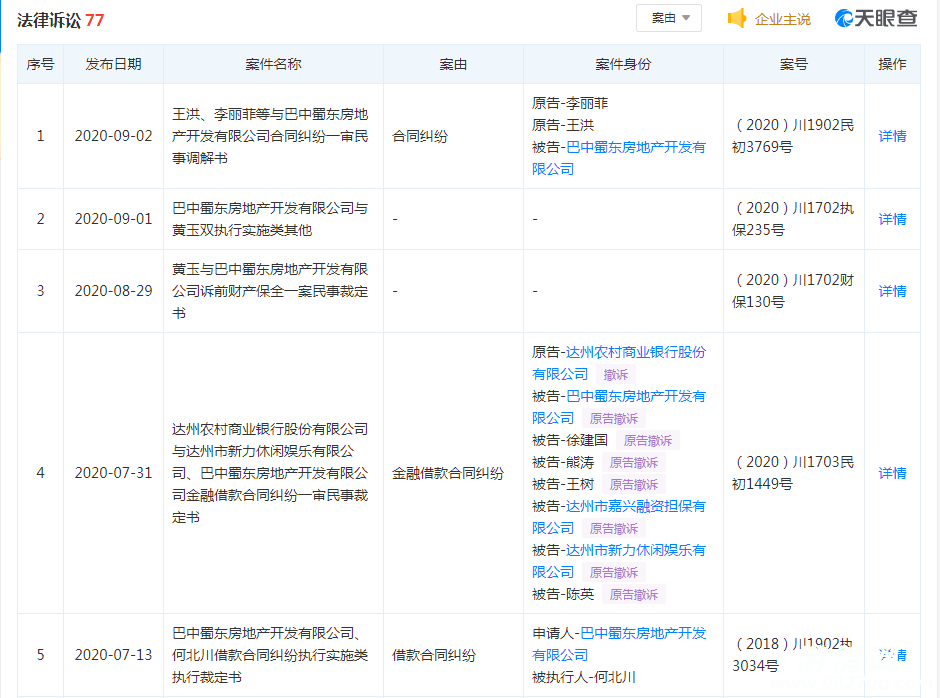Click the party 被告-陈英
Image resolution: width=940 pixels, height=698 pixels.
coord(563,595)
